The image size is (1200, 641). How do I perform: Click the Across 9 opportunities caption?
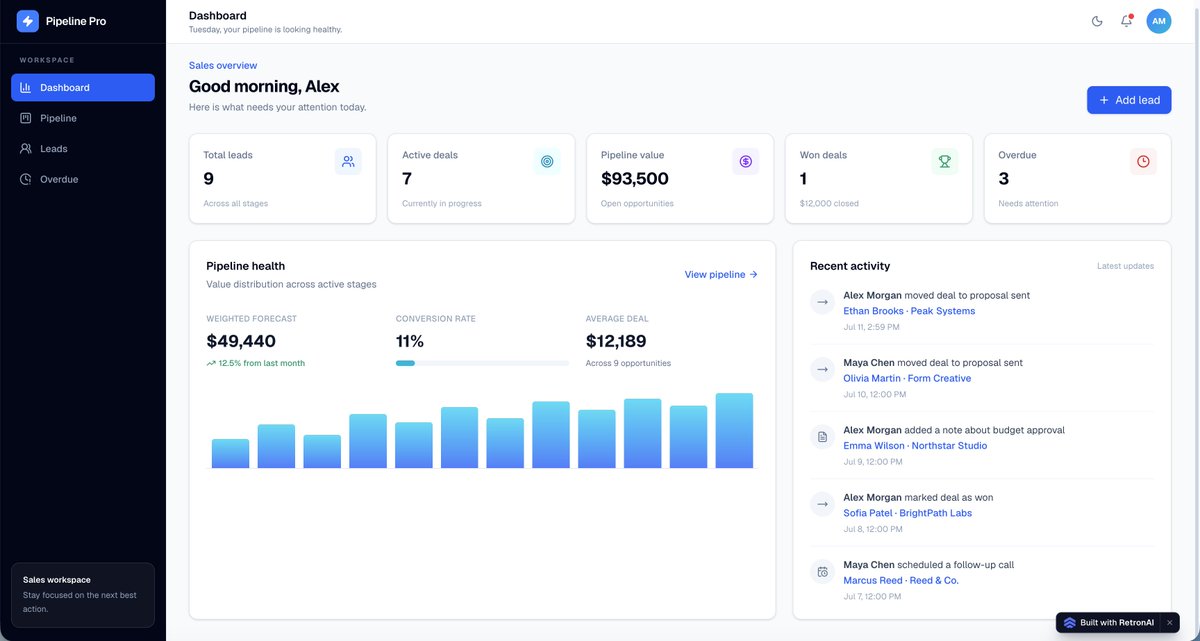tap(628, 363)
